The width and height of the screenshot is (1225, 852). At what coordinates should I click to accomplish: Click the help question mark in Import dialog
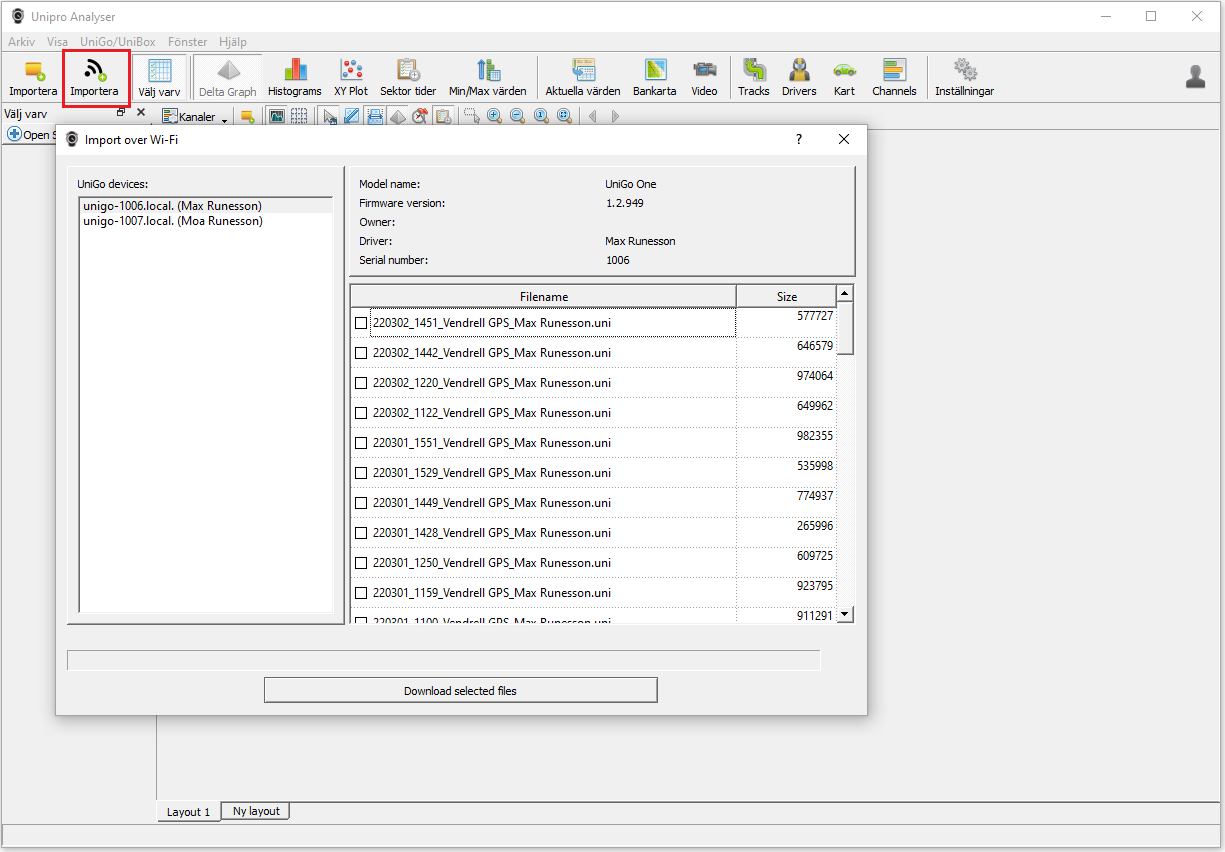click(x=799, y=140)
